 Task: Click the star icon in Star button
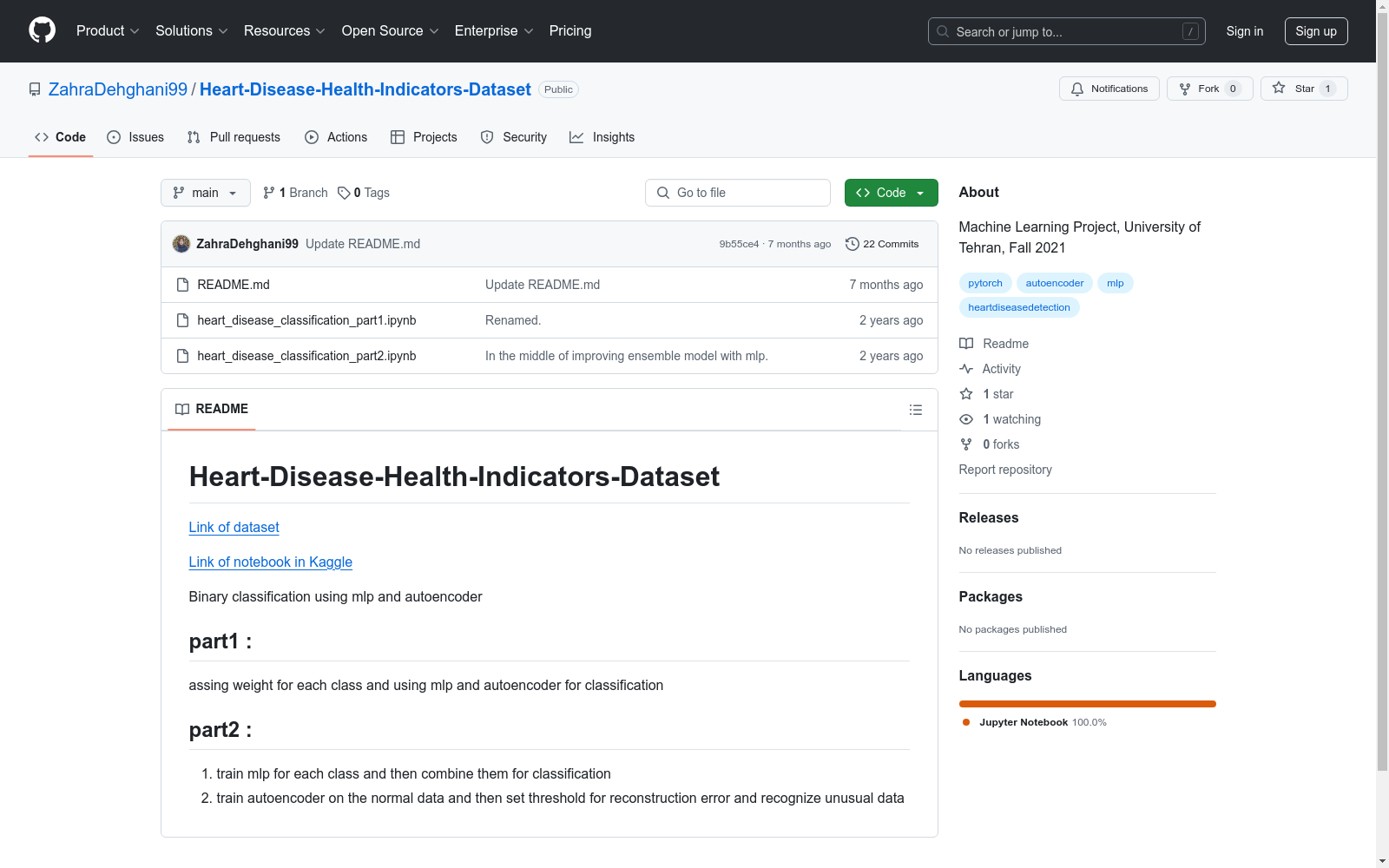pos(1279,88)
